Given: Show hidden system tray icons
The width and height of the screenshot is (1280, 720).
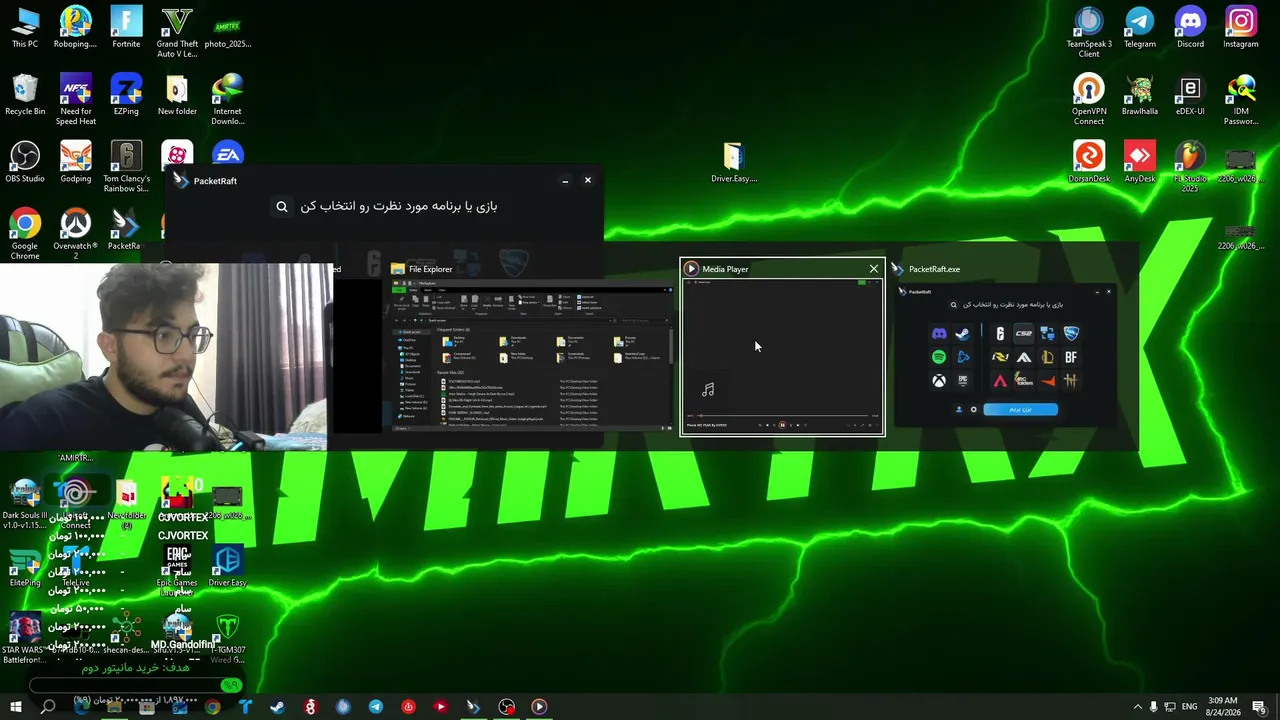Looking at the screenshot, I should coord(1137,707).
